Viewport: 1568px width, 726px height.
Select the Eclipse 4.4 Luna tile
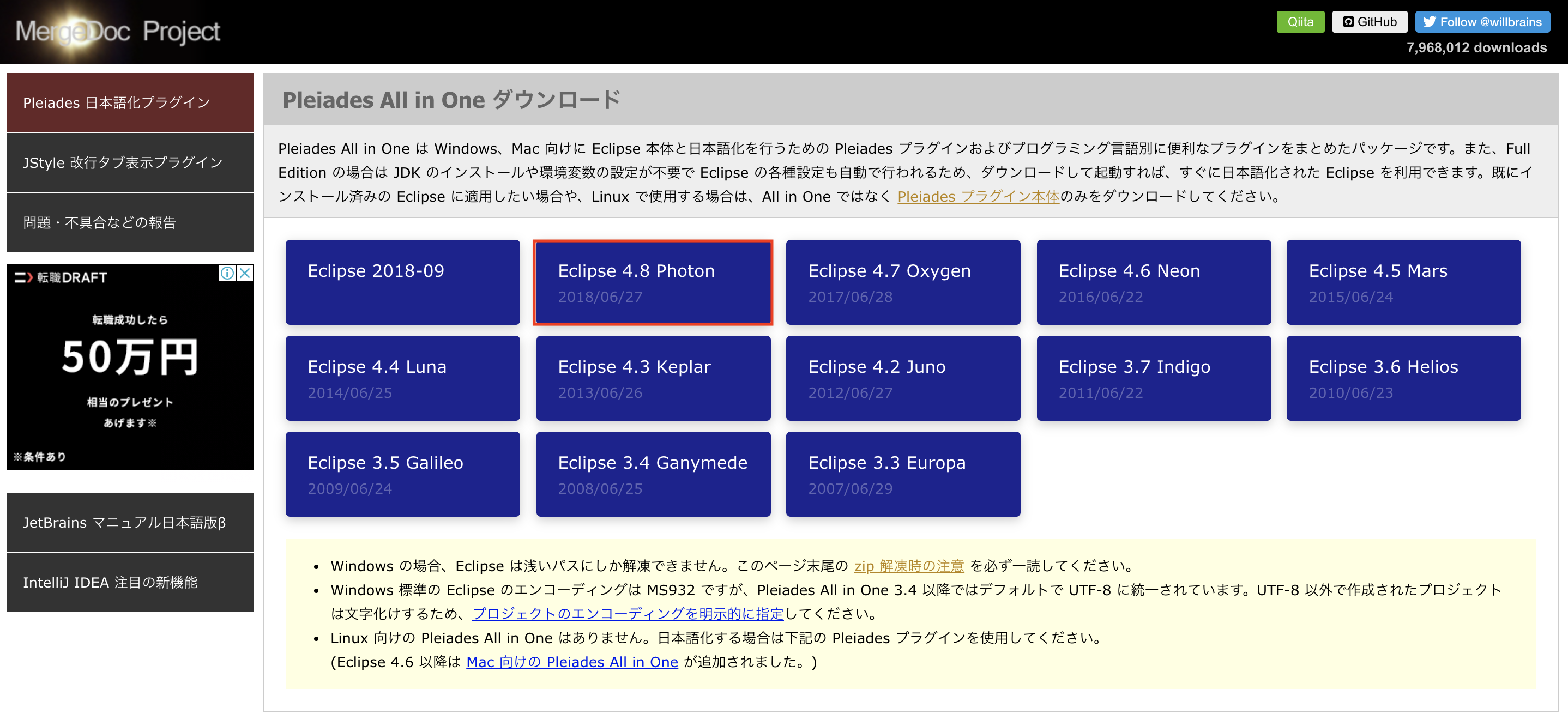(x=402, y=378)
